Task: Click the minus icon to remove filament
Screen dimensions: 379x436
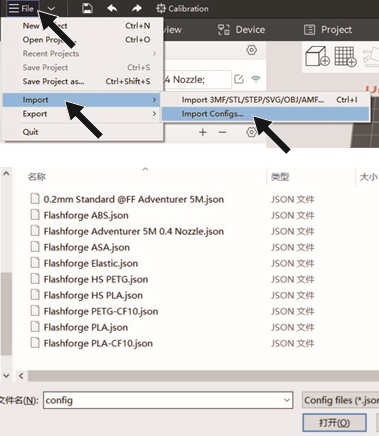Action: pyautogui.click(x=222, y=132)
